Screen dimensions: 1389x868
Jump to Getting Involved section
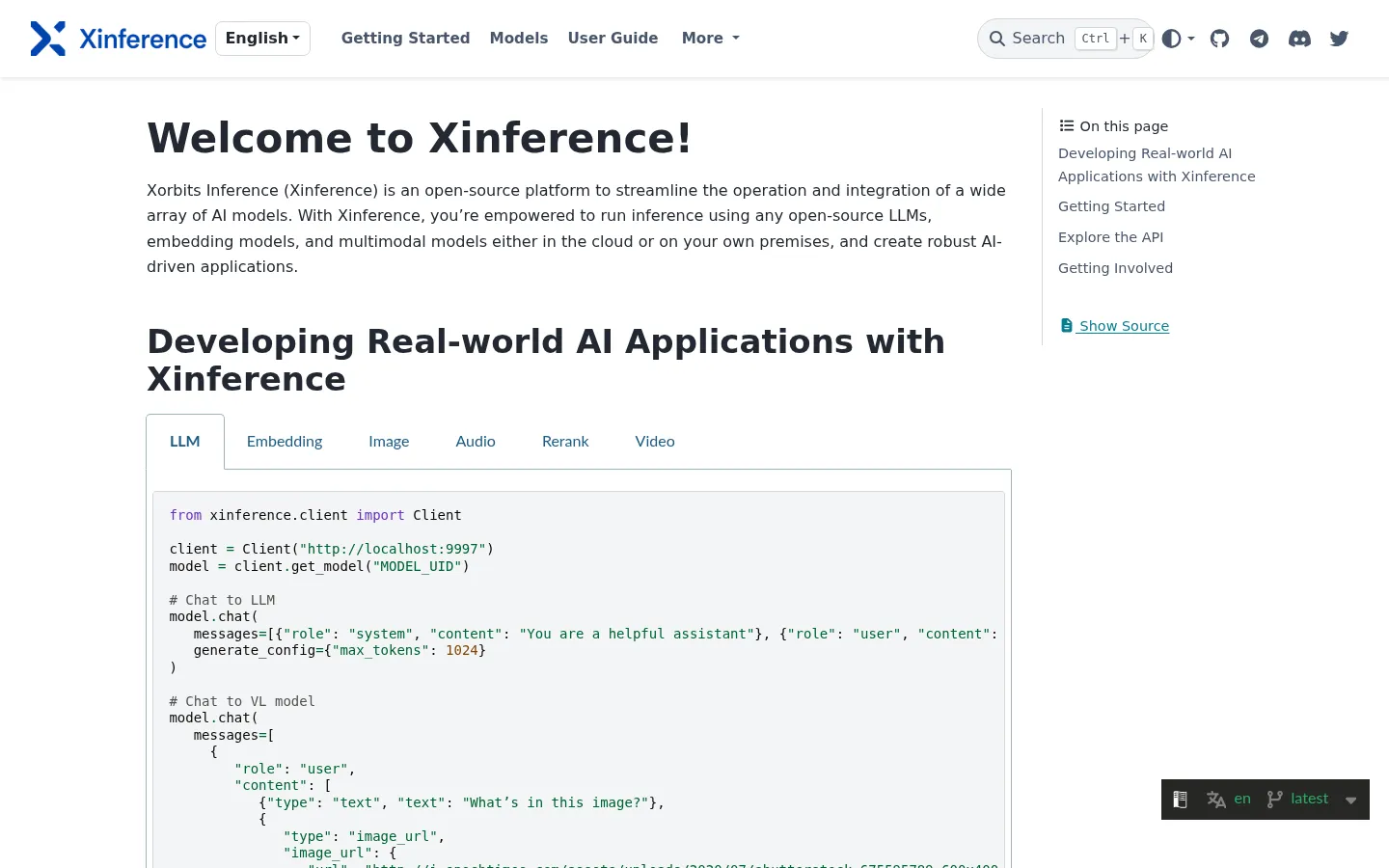[1115, 268]
